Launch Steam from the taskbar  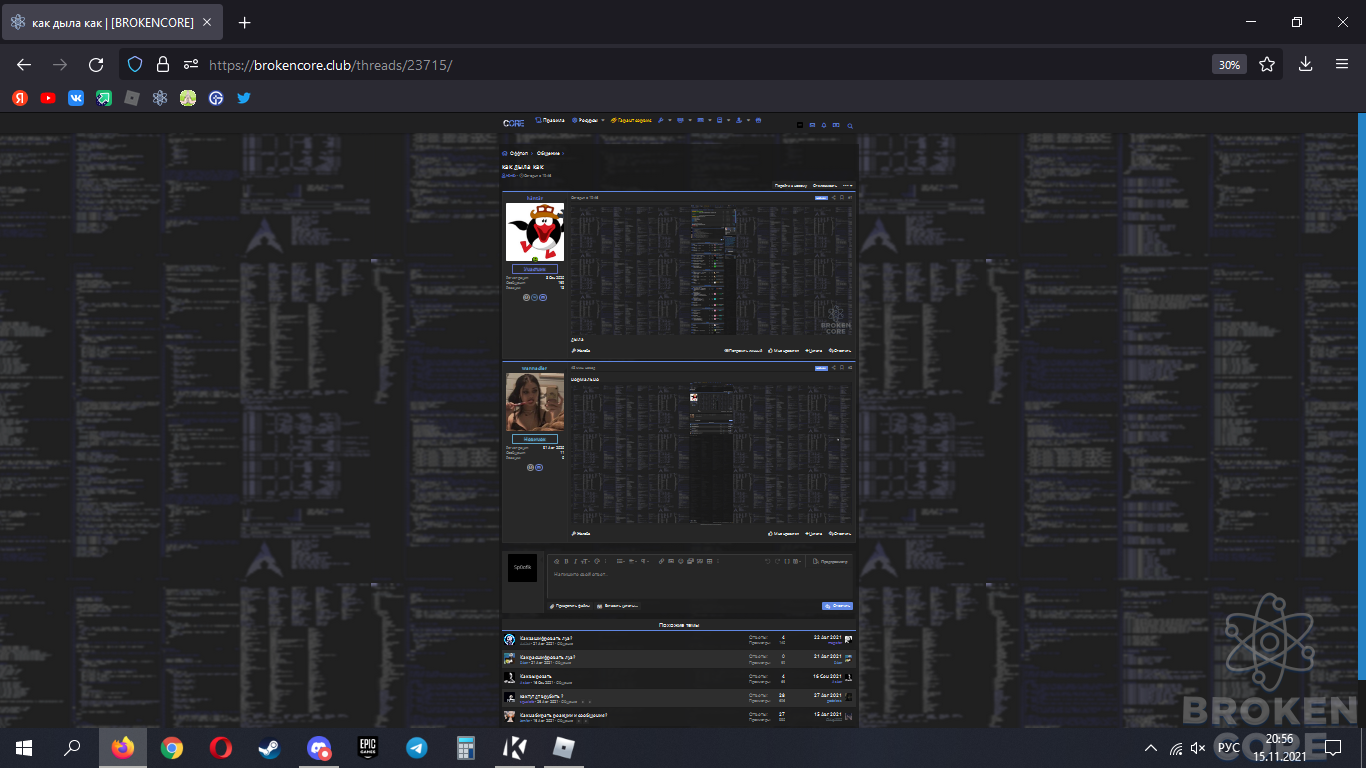[270, 747]
